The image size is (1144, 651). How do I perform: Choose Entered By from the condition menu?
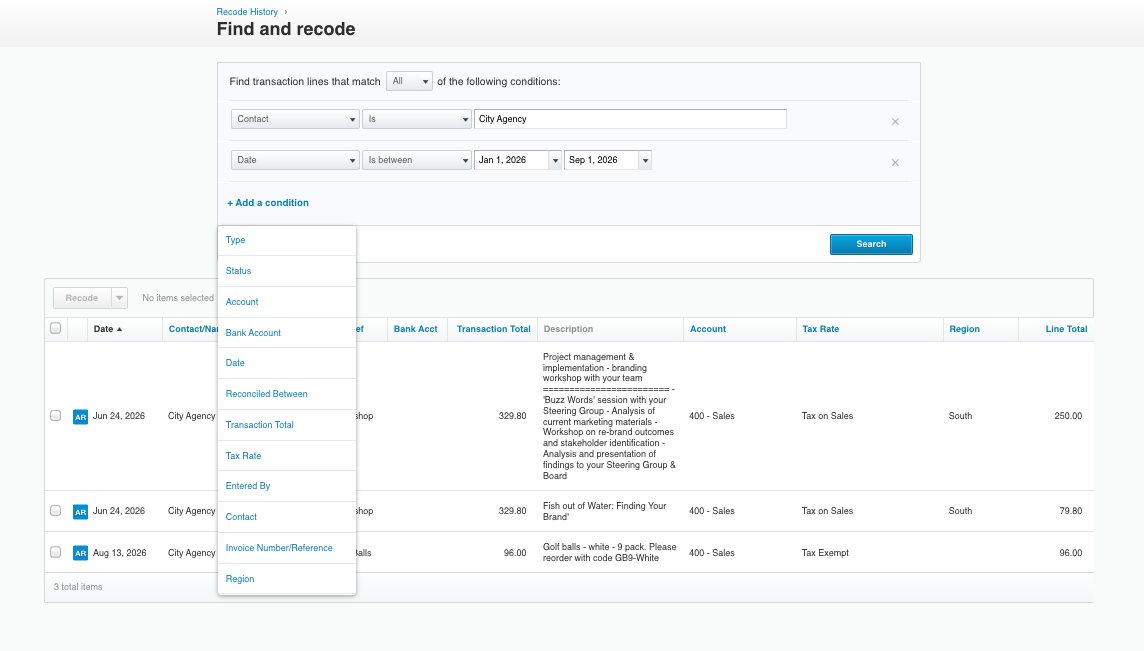(x=287, y=486)
